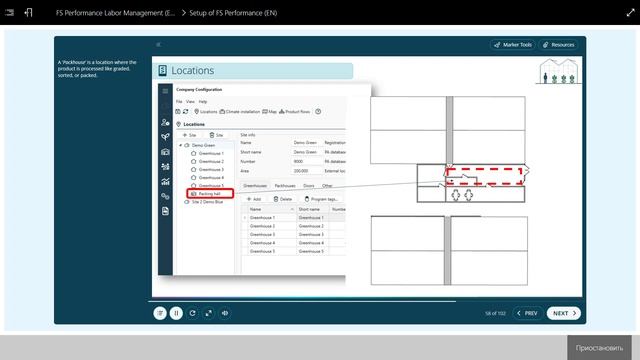Viewport: 640px width, 360px height.
Task: Expand the player to full screen
Action: tap(209, 313)
